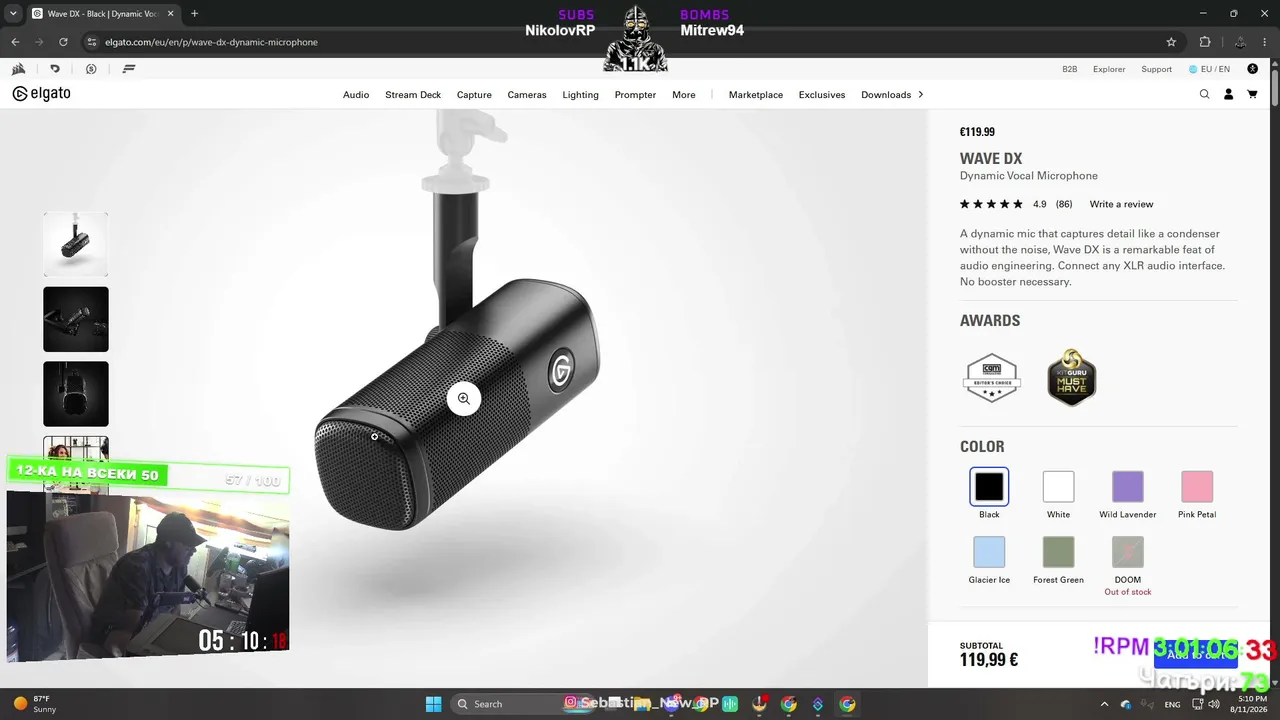The height and width of the screenshot is (720, 1280).
Task: Click Write a review link
Action: [1121, 204]
